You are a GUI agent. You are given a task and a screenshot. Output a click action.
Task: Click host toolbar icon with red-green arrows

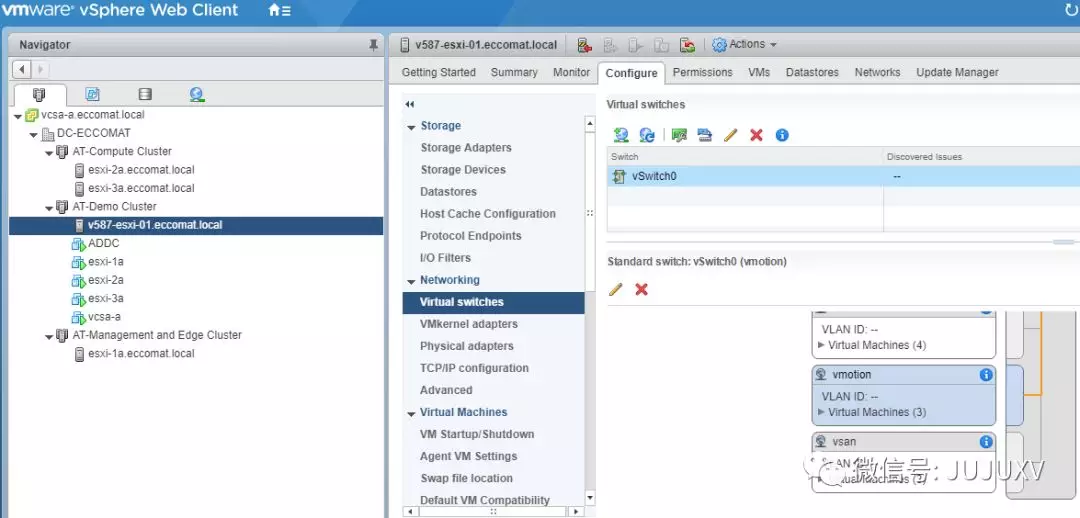click(687, 45)
